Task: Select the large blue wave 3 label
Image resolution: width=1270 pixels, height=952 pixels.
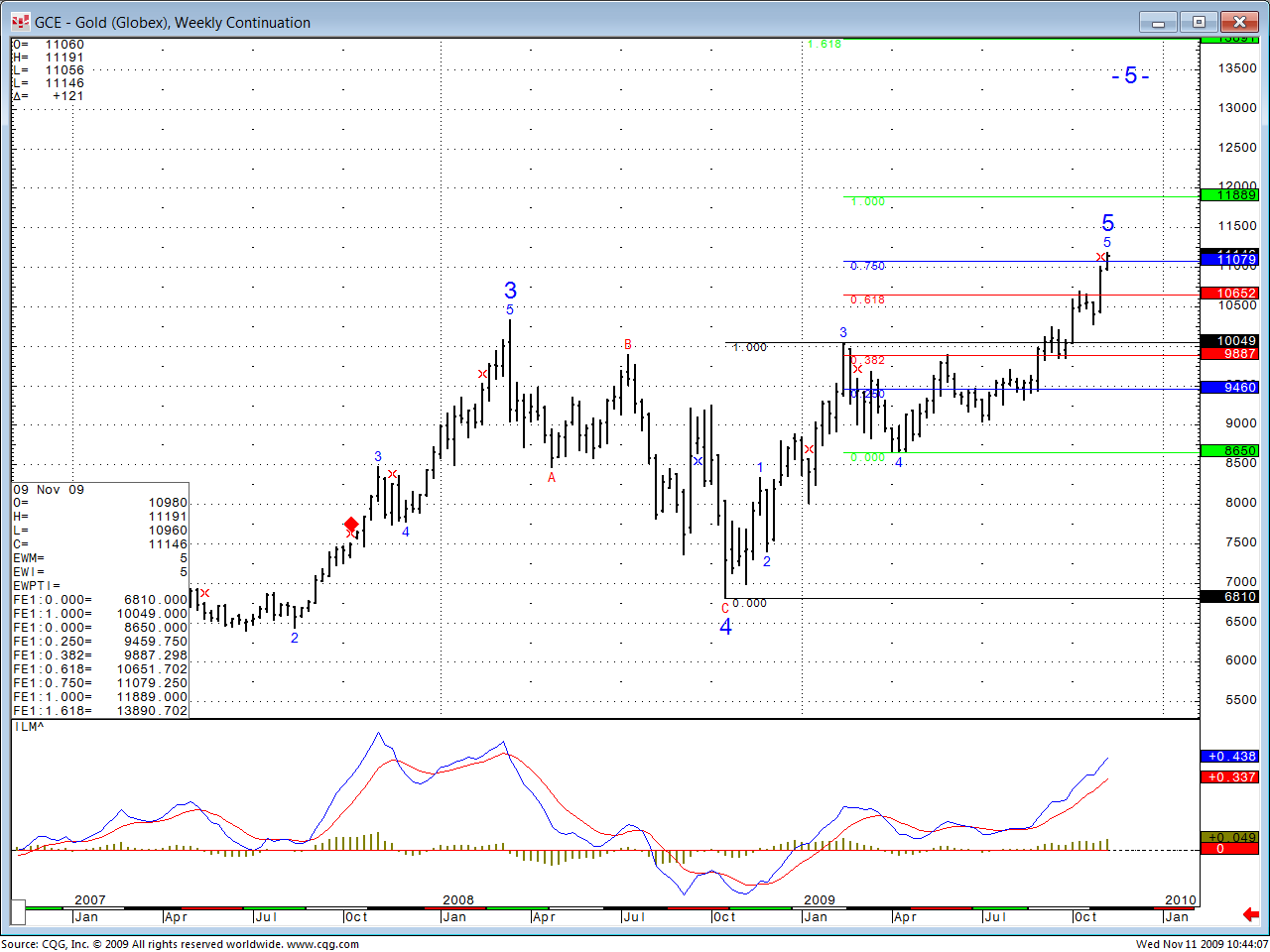Action: 510,291
